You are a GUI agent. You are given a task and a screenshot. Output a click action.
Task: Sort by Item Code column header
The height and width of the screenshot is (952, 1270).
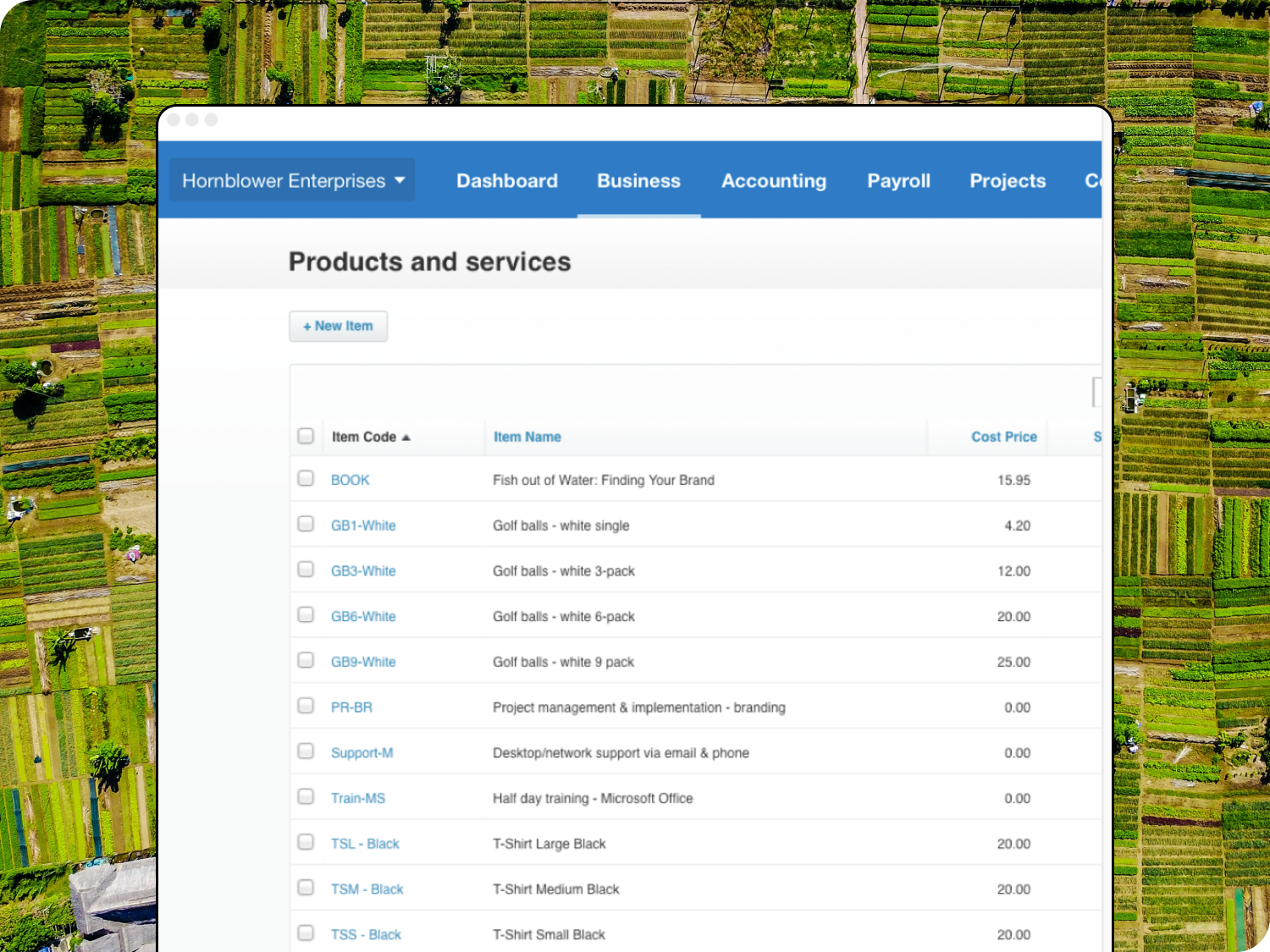pyautogui.click(x=371, y=437)
